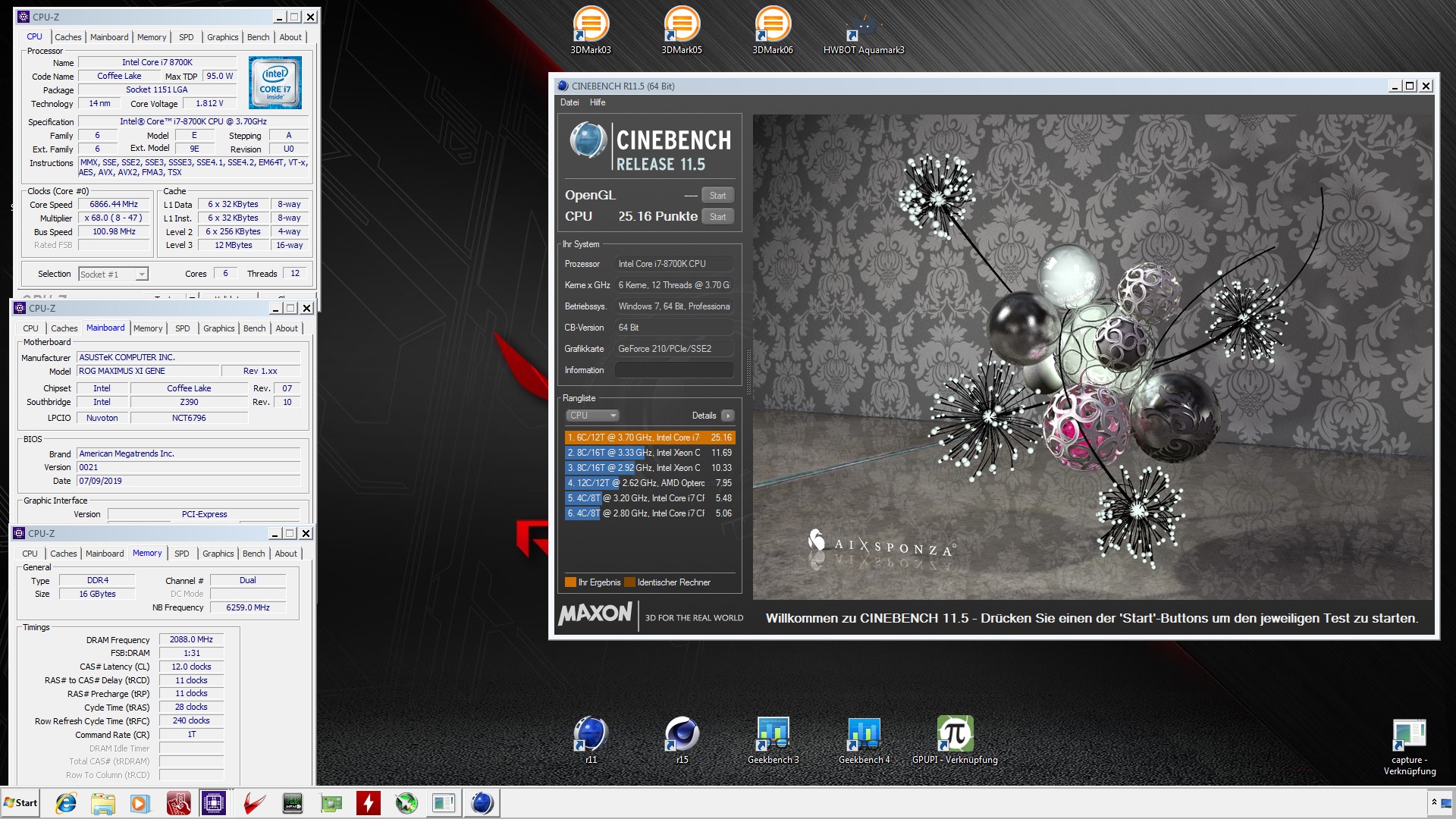Viewport: 1456px width, 819px height.
Task: Open the Socket #1 selection dropdown
Action: tap(113, 275)
